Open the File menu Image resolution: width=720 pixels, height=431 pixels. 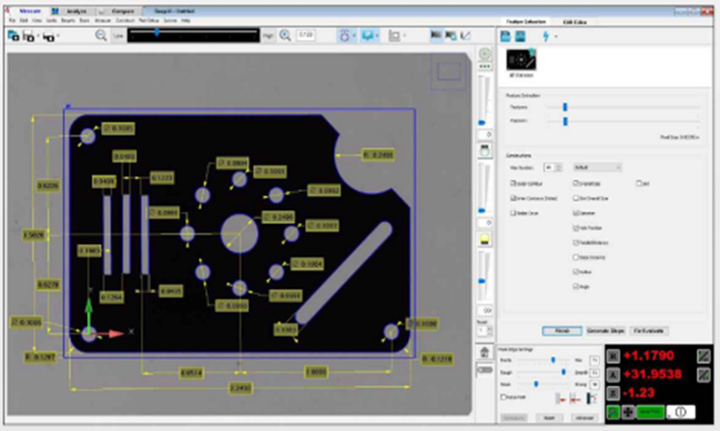point(12,21)
